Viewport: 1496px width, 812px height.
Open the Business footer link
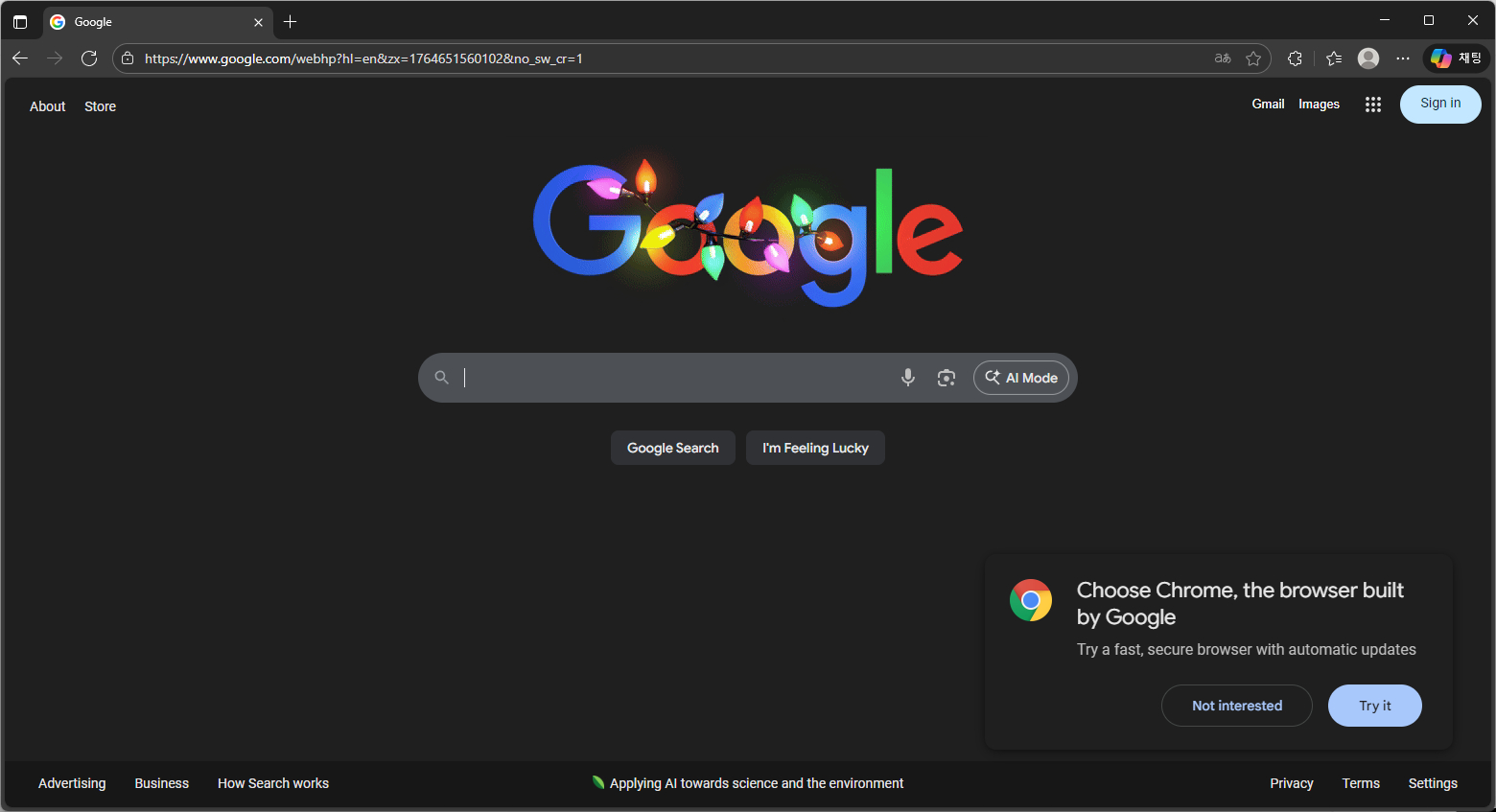tap(162, 783)
